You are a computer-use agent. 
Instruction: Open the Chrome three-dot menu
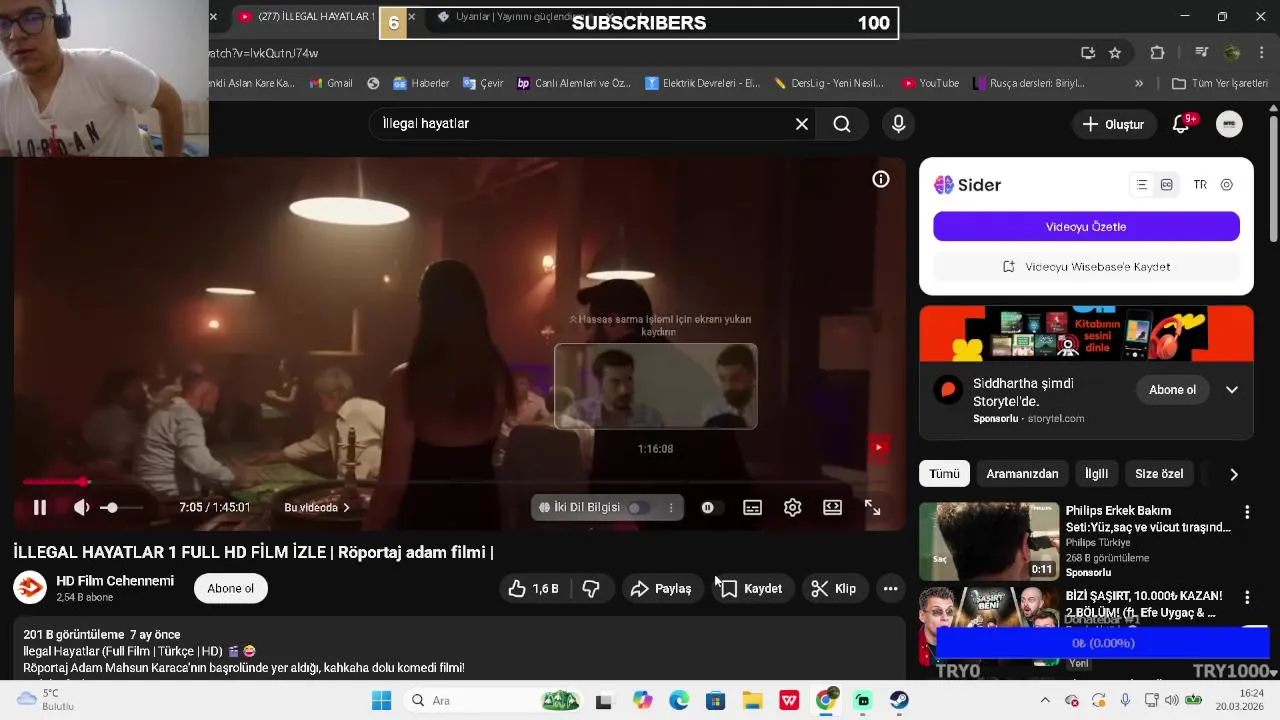pos(1261,53)
